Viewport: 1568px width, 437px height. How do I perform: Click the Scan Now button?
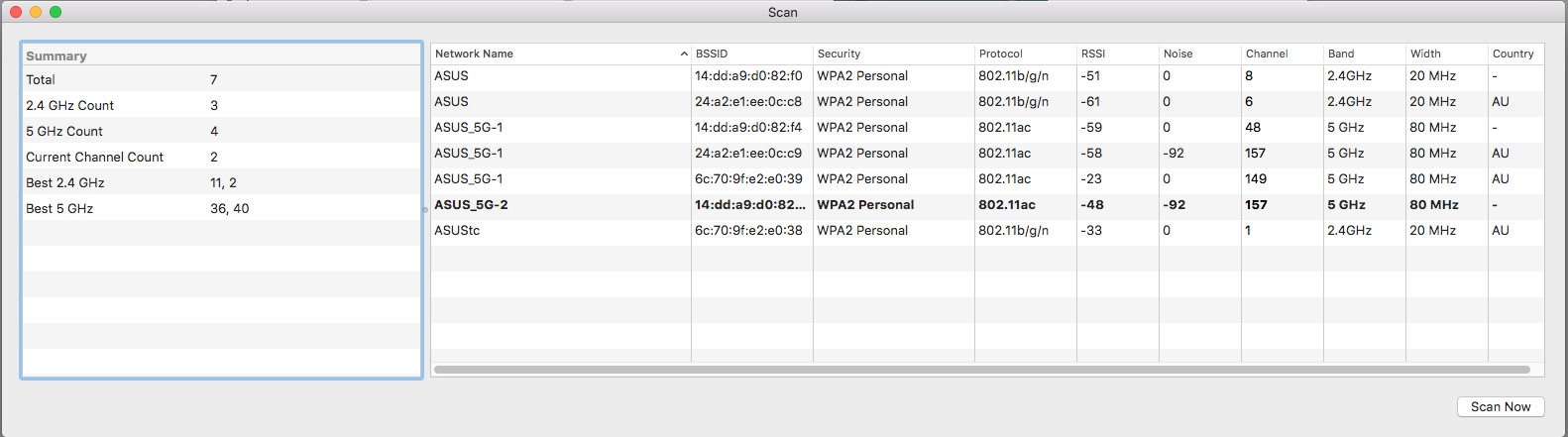click(1500, 407)
